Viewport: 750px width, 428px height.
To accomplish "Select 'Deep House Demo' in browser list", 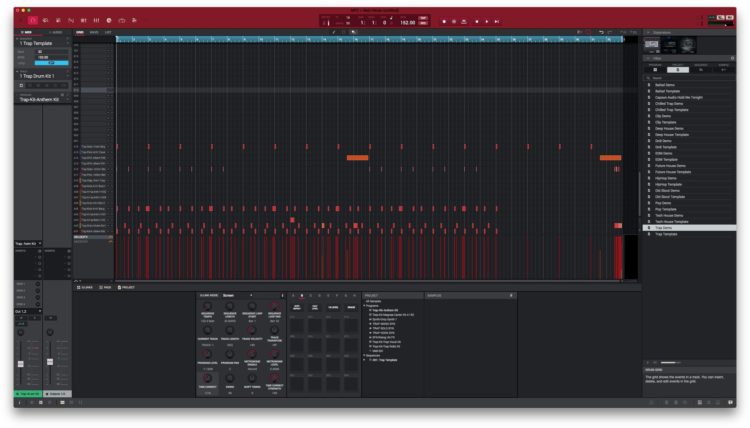I will [689, 129].
